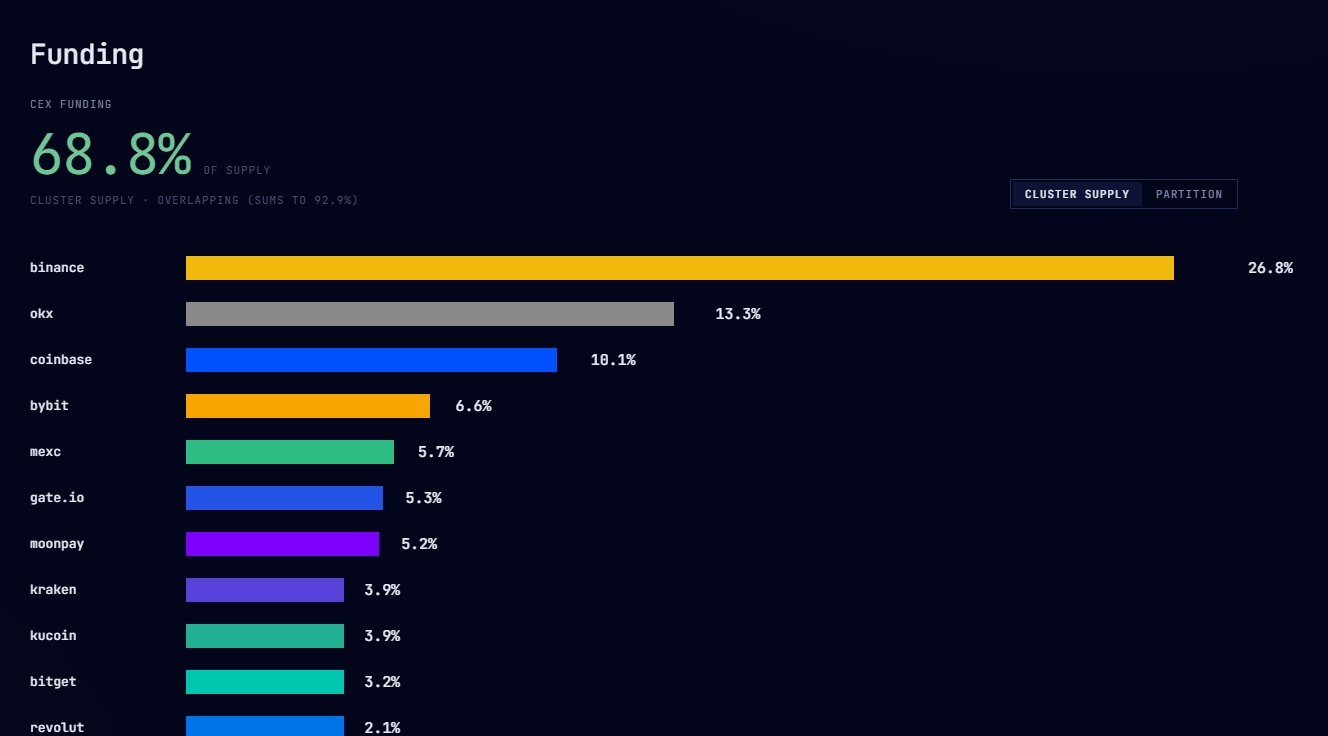1328x736 pixels.
Task: Click the kraken row's bar
Action: pos(265,590)
